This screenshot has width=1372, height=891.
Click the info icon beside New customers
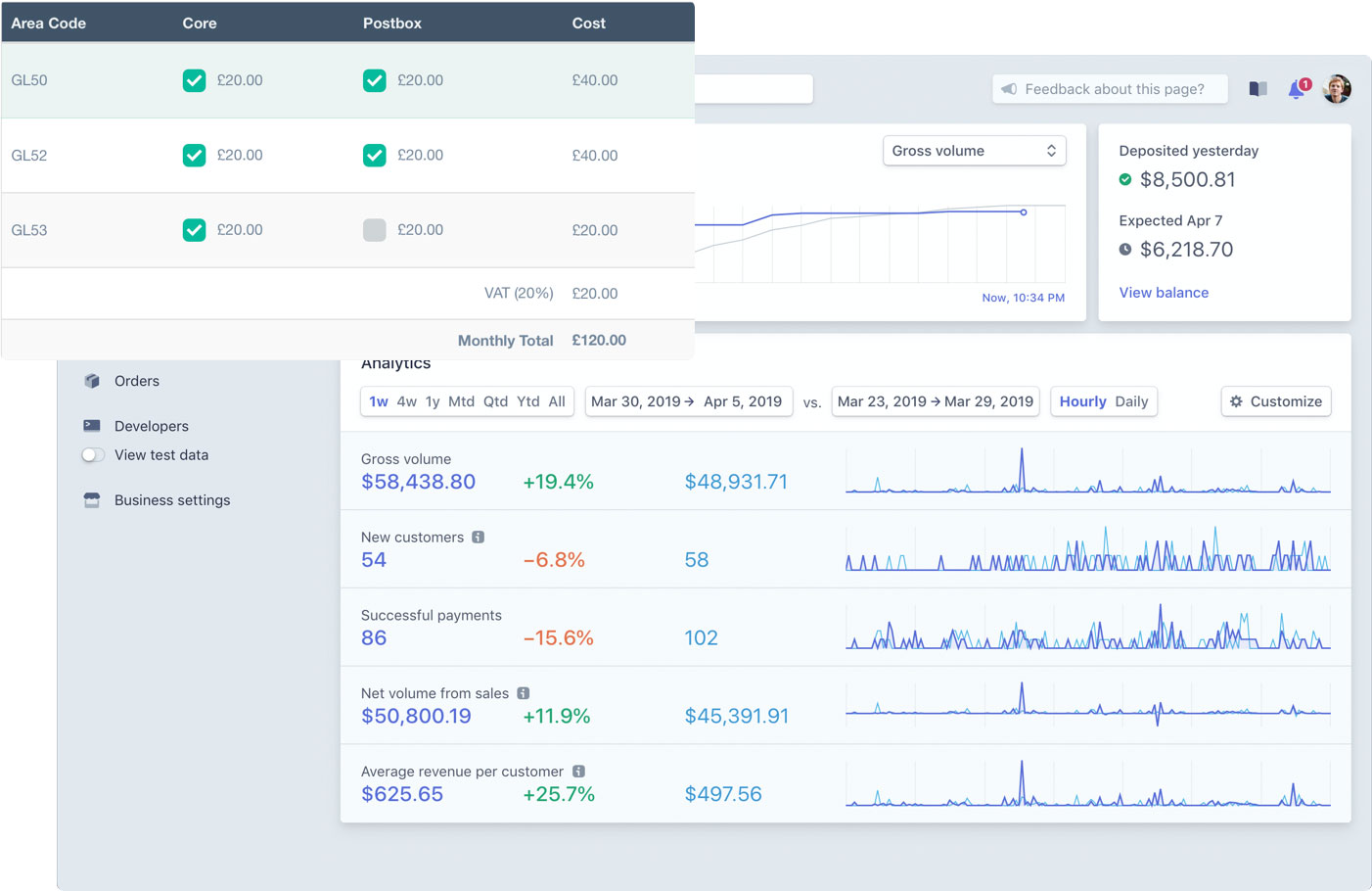[478, 537]
